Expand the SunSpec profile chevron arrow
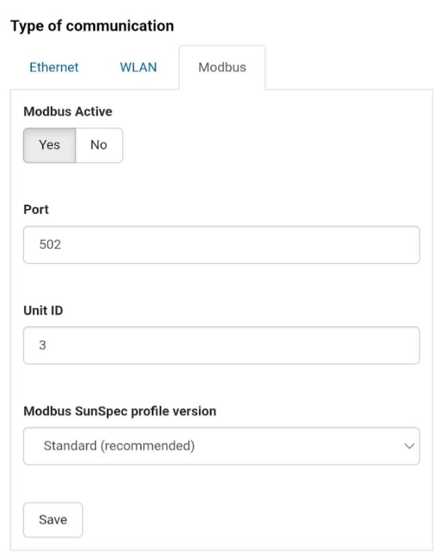The width and height of the screenshot is (446, 557). click(409, 446)
